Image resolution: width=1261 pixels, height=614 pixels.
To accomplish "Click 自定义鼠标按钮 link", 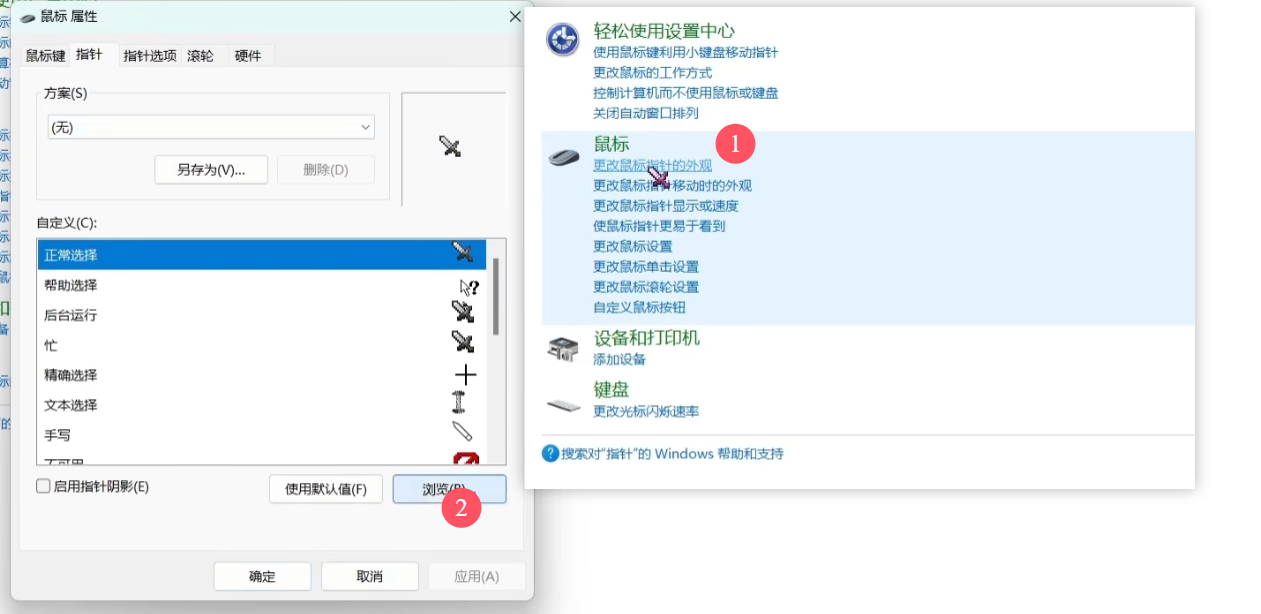I will (639, 308).
